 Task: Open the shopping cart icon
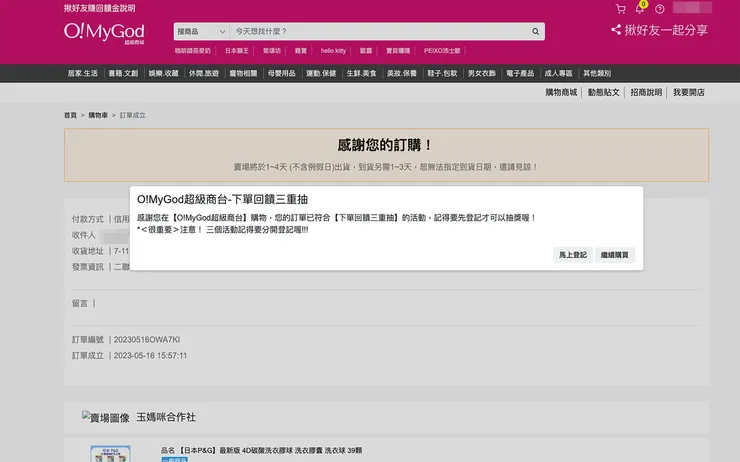pyautogui.click(x=621, y=9)
